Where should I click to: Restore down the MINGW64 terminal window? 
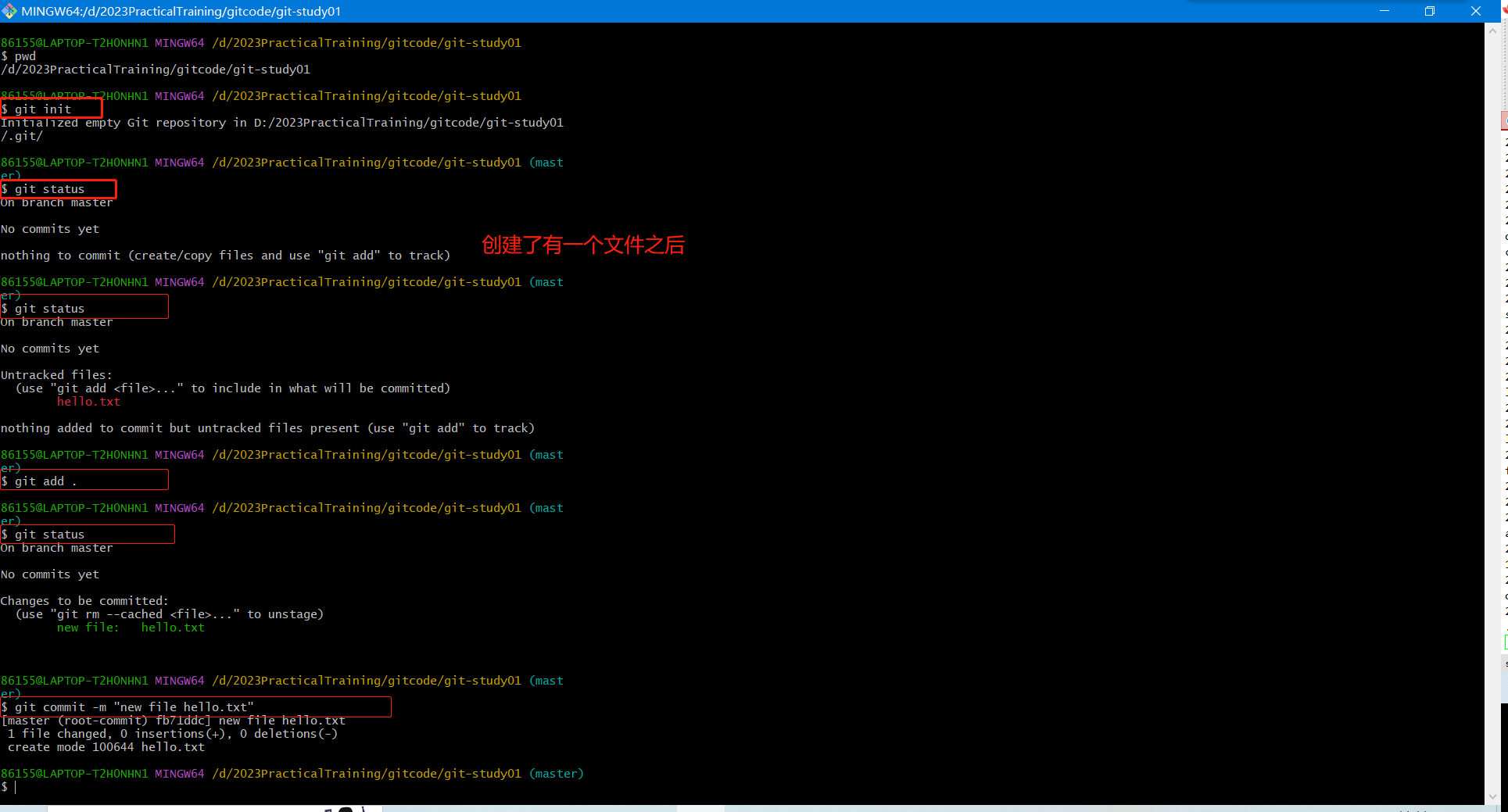tap(1429, 11)
